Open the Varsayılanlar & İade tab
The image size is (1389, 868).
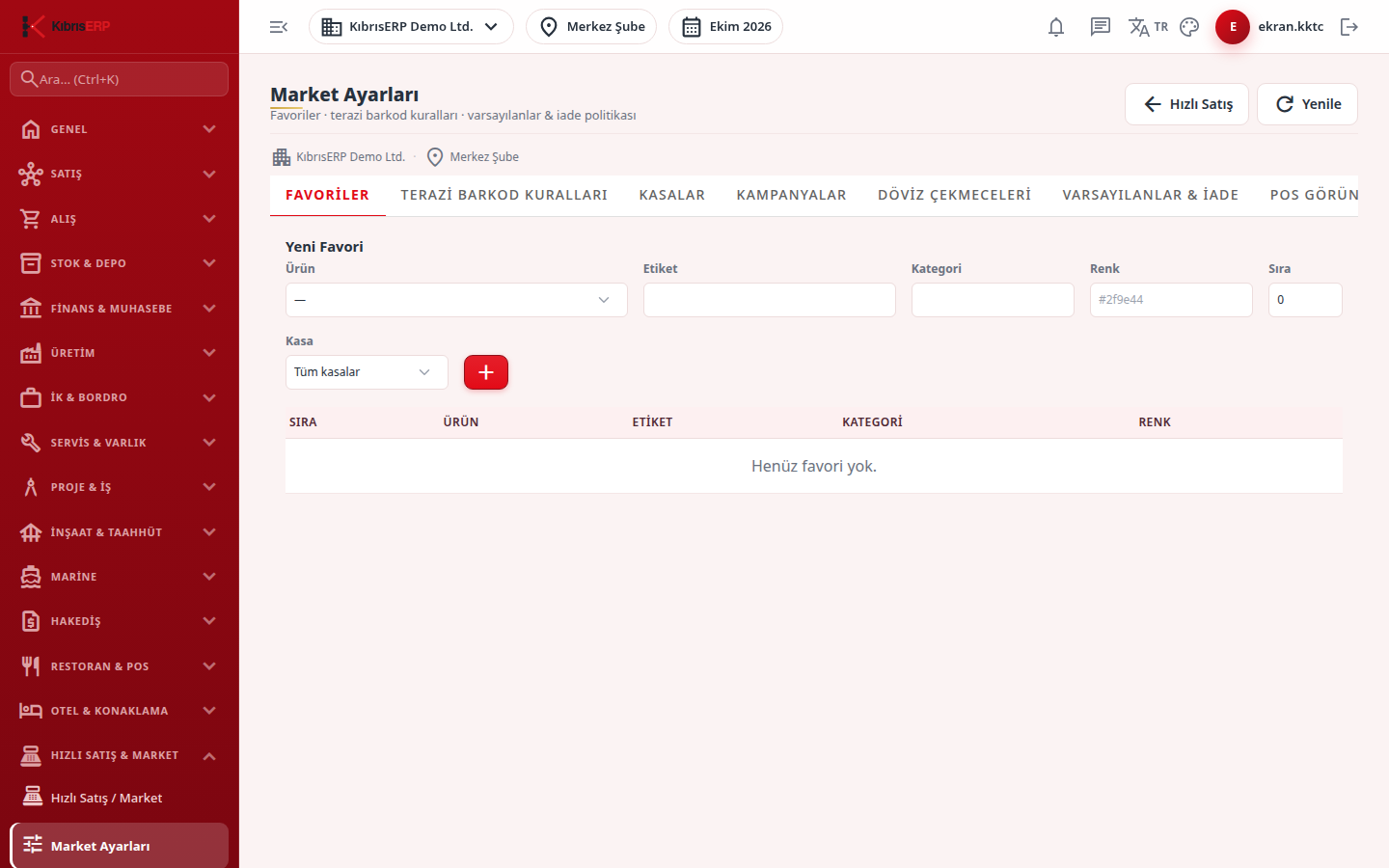click(x=1151, y=195)
